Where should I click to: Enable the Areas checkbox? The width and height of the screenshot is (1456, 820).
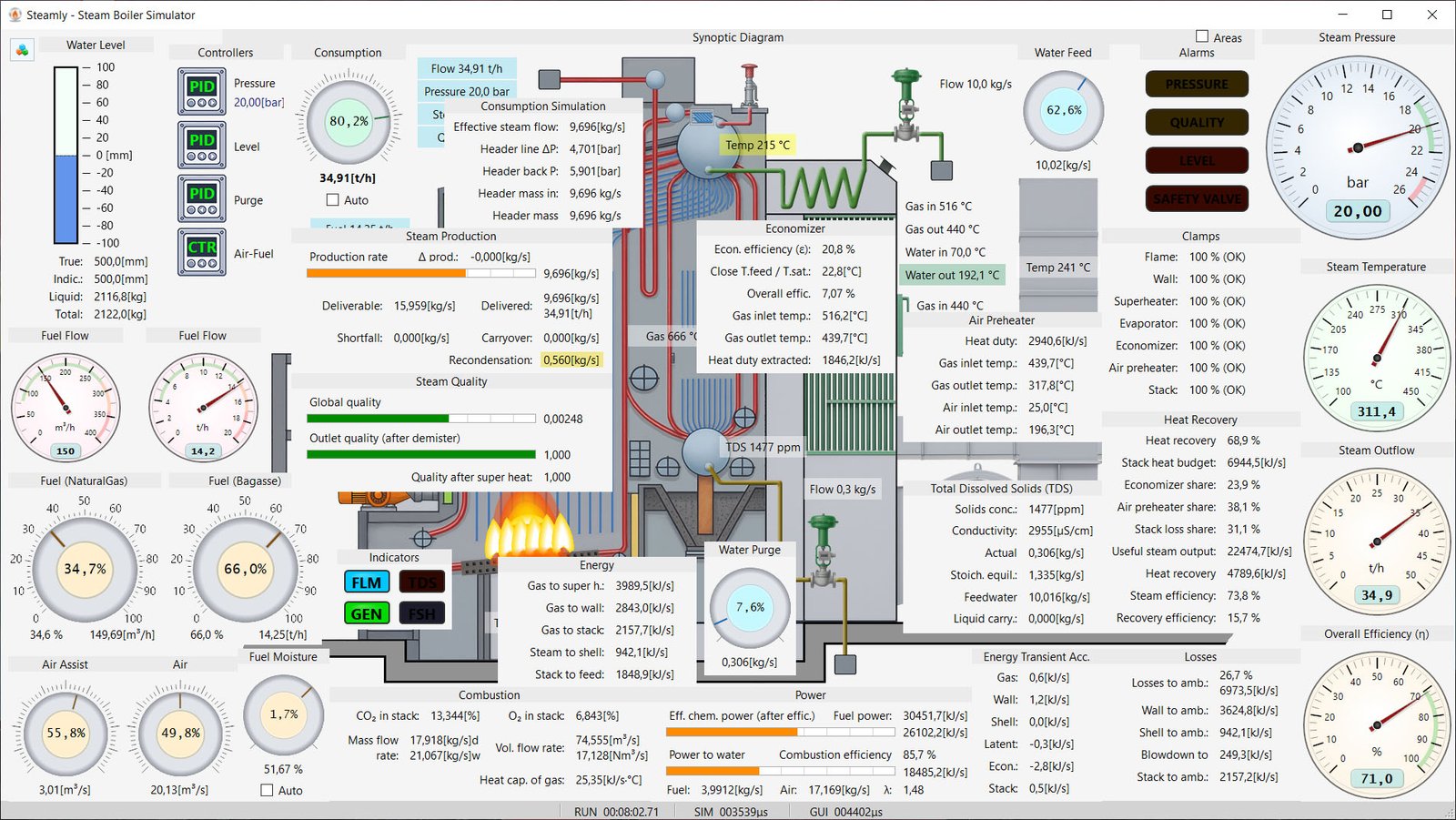click(x=1202, y=36)
